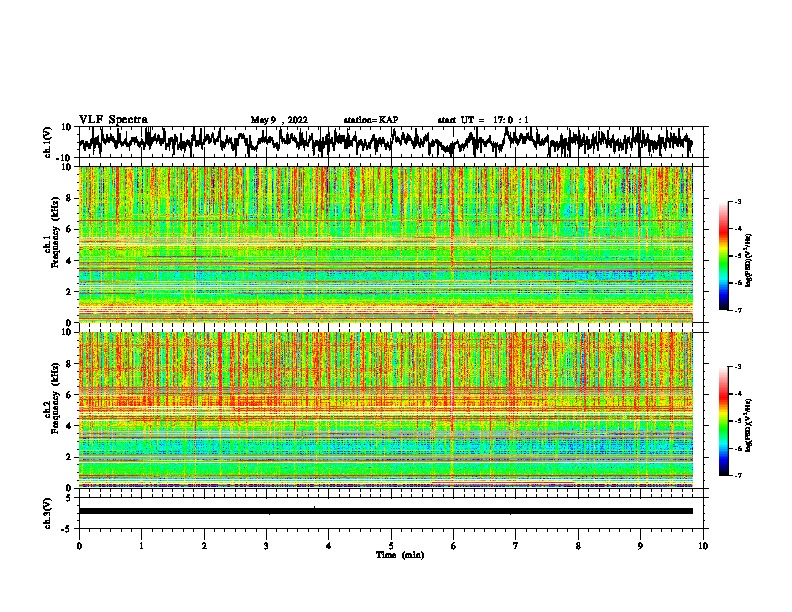Click time axis tick label "4"
The height and width of the screenshot is (612, 792).
point(329,546)
